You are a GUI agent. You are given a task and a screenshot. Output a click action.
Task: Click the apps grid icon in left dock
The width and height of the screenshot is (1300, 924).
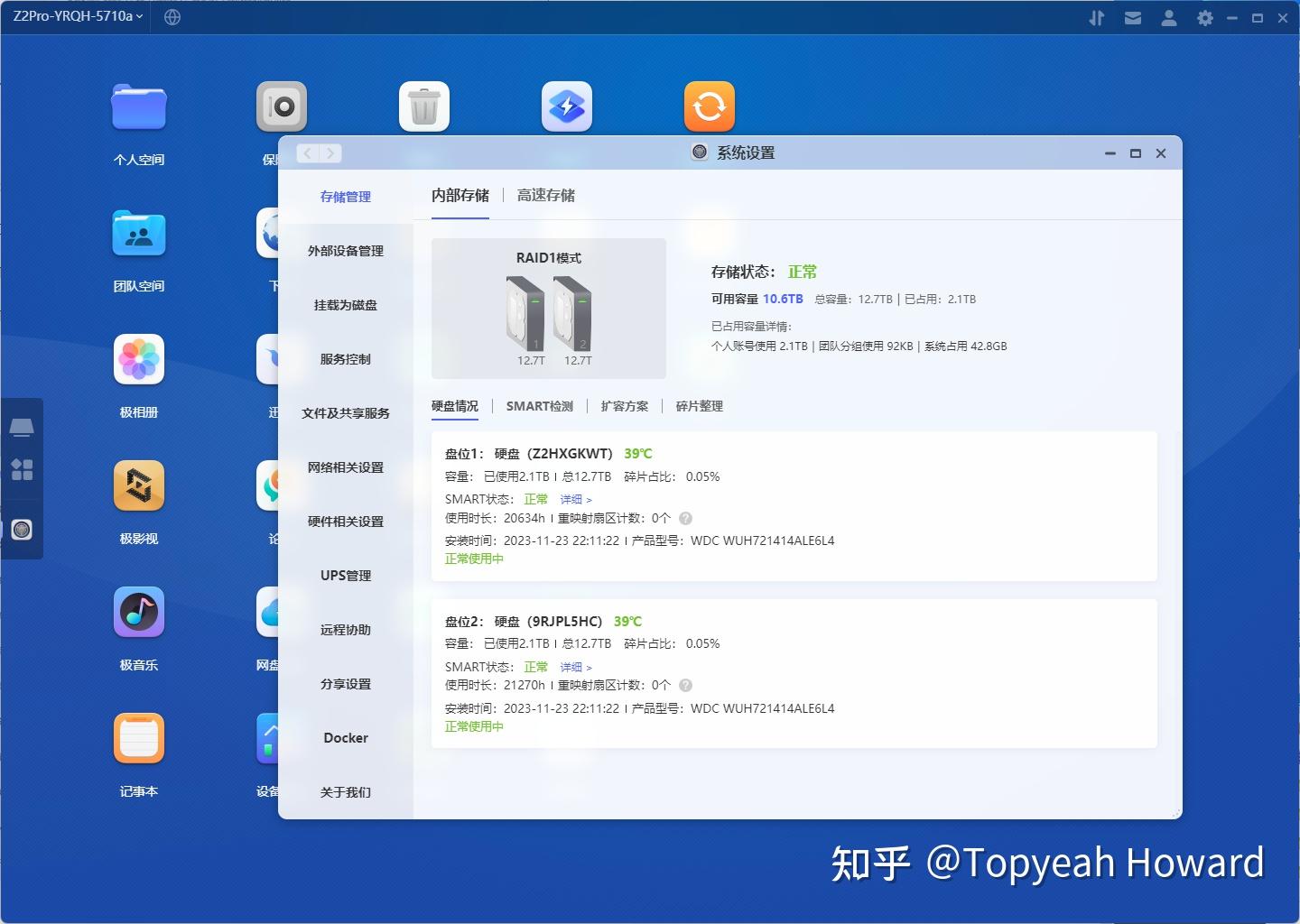[x=22, y=469]
